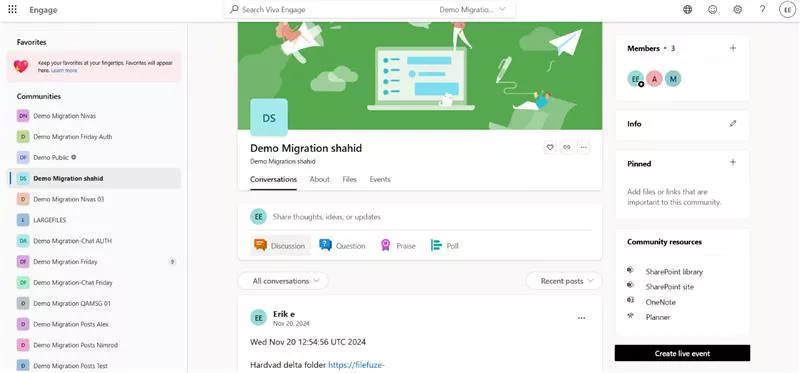This screenshot has height=373, width=800.
Task: Open the Demo Migration search scope dropdown
Action: [x=472, y=9]
